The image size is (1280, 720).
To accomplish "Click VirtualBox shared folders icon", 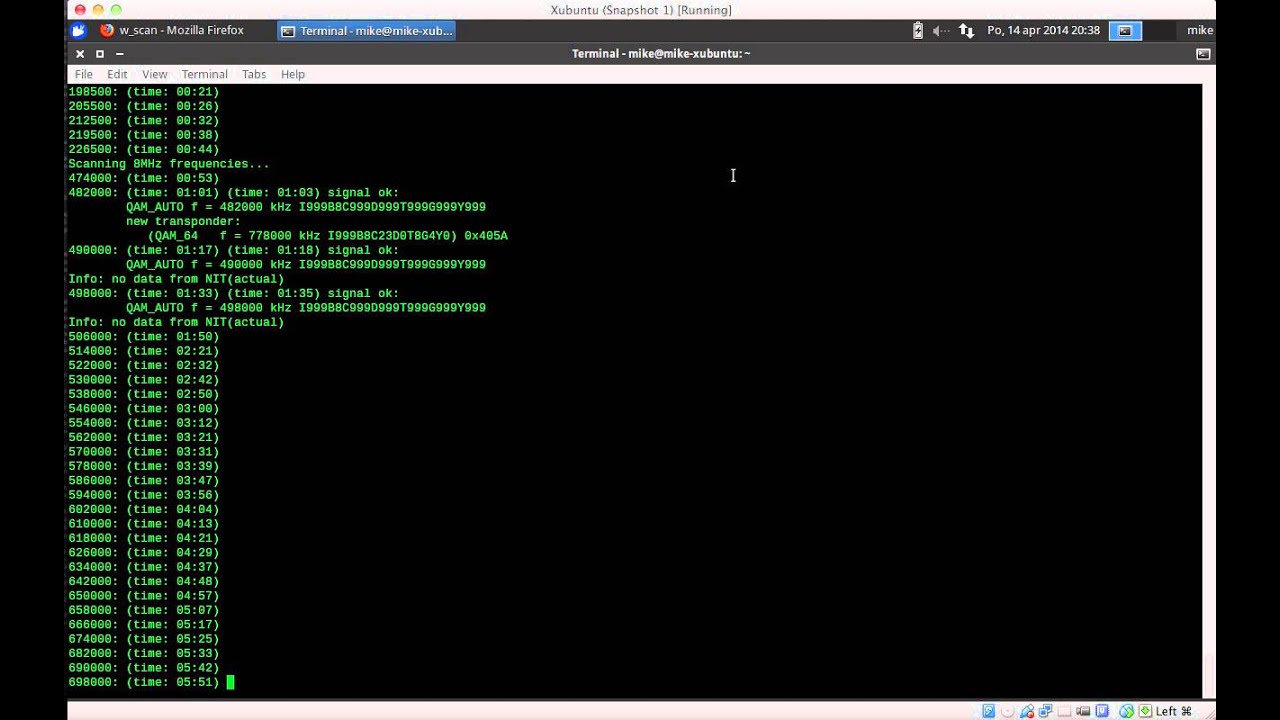I will (1064, 711).
